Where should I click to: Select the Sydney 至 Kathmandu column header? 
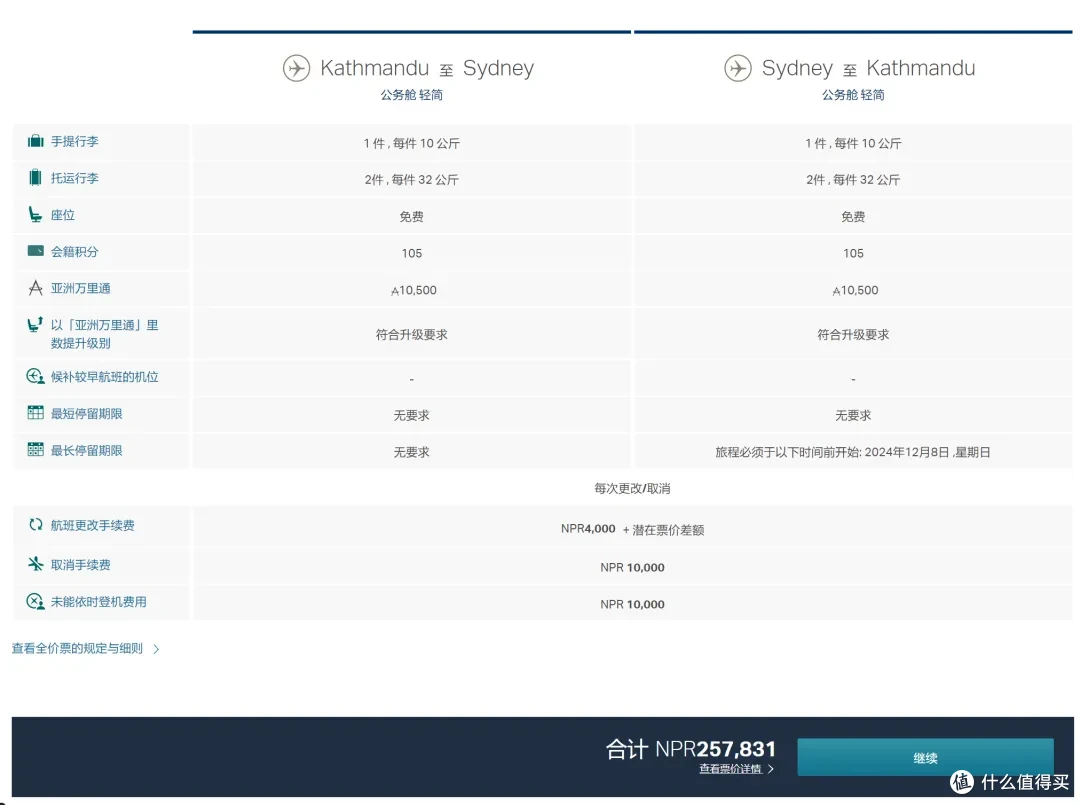868,68
